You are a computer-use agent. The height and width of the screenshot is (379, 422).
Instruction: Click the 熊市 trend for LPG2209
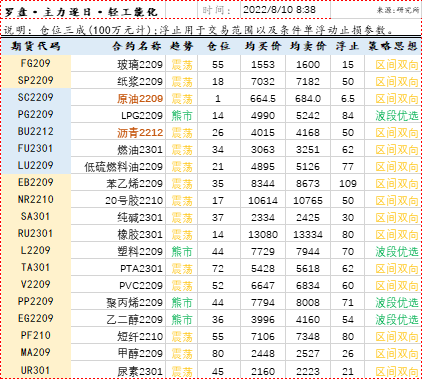(x=182, y=116)
